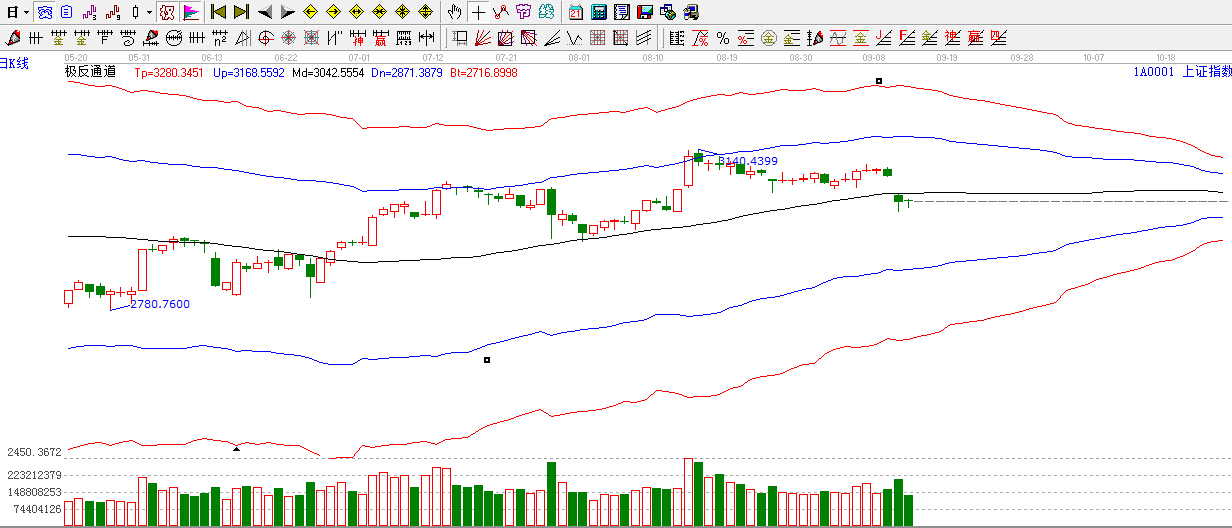The width and height of the screenshot is (1232, 528).
Task: Click the 日K线 period label
Action: coord(15,63)
